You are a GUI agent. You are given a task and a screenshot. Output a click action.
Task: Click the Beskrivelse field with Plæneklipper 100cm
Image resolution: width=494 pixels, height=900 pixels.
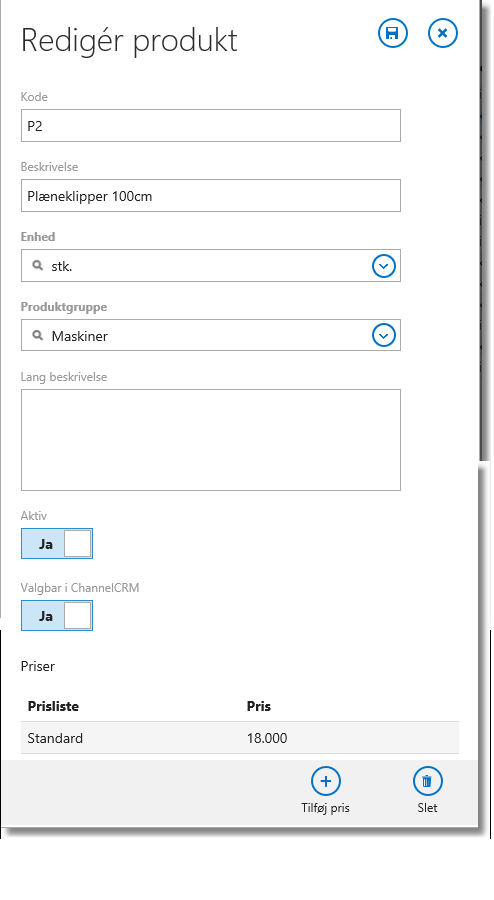pyautogui.click(x=211, y=196)
